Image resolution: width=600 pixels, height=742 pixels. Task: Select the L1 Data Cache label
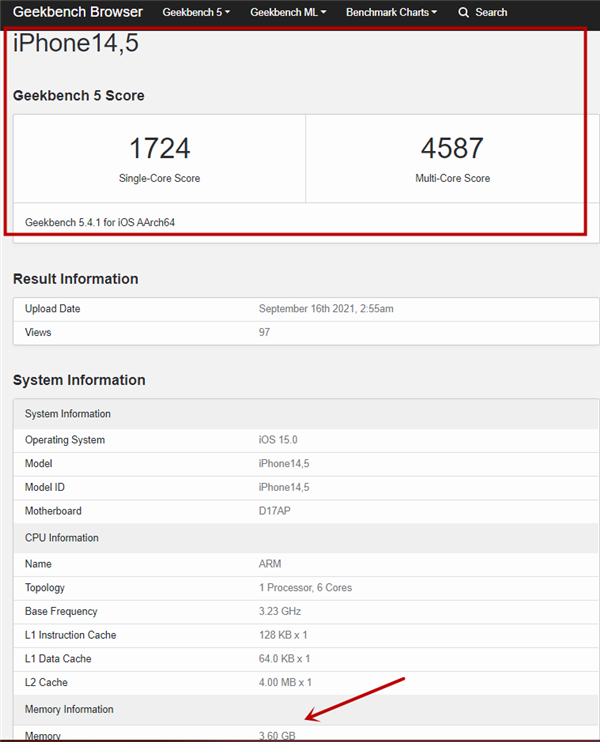[x=58, y=659]
